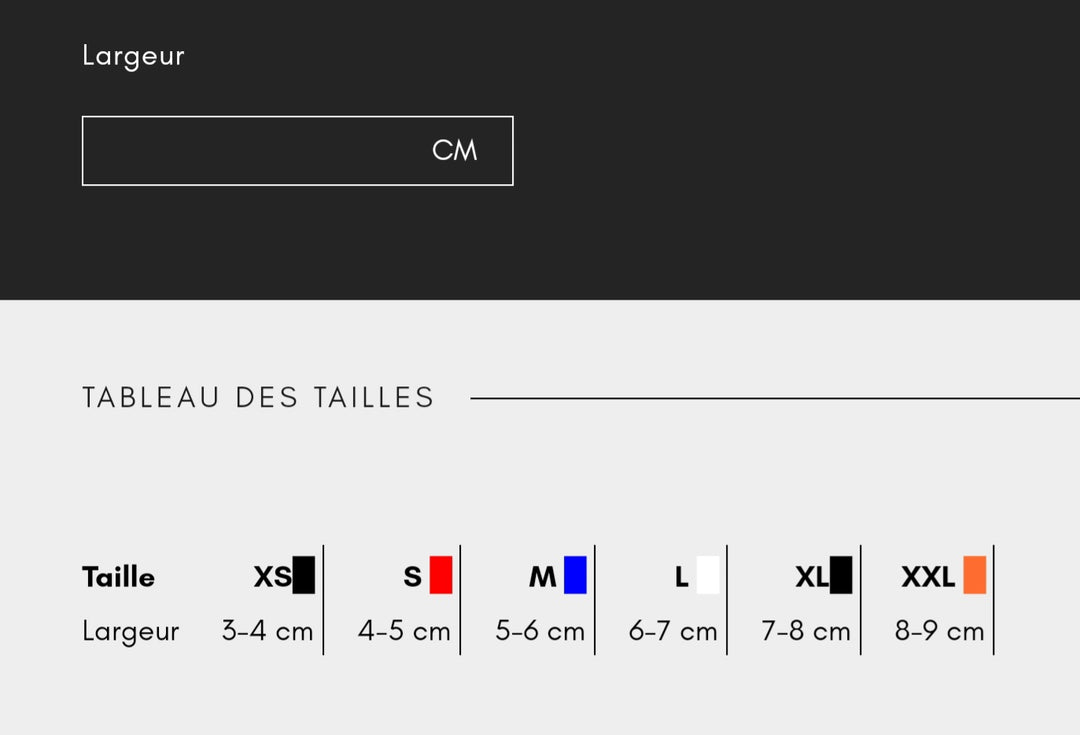Select the 7-8 cm width value
Viewport: 1080px width, 735px height.
806,631
